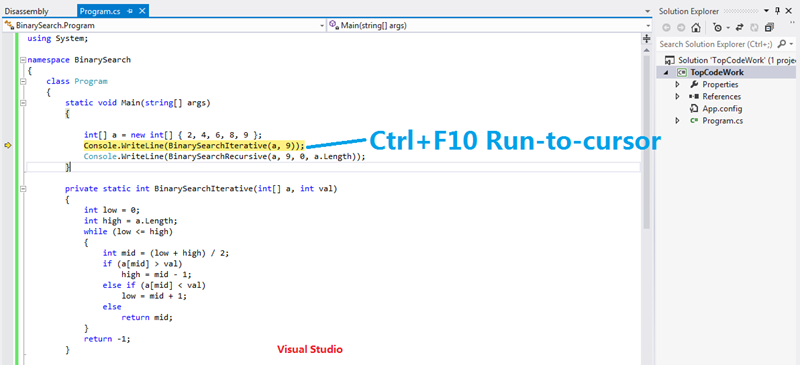Click the App.config file icon
Screen dimensions: 800x365
694,109
